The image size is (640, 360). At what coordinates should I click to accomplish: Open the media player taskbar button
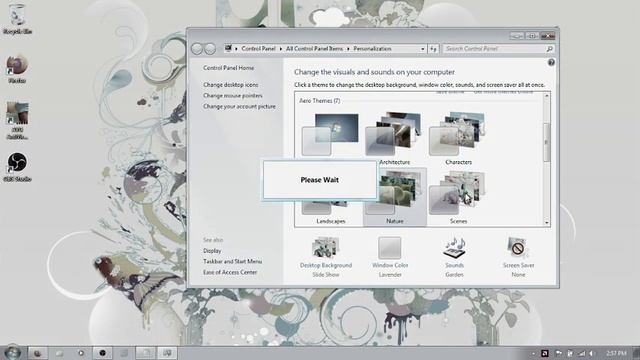81,353
